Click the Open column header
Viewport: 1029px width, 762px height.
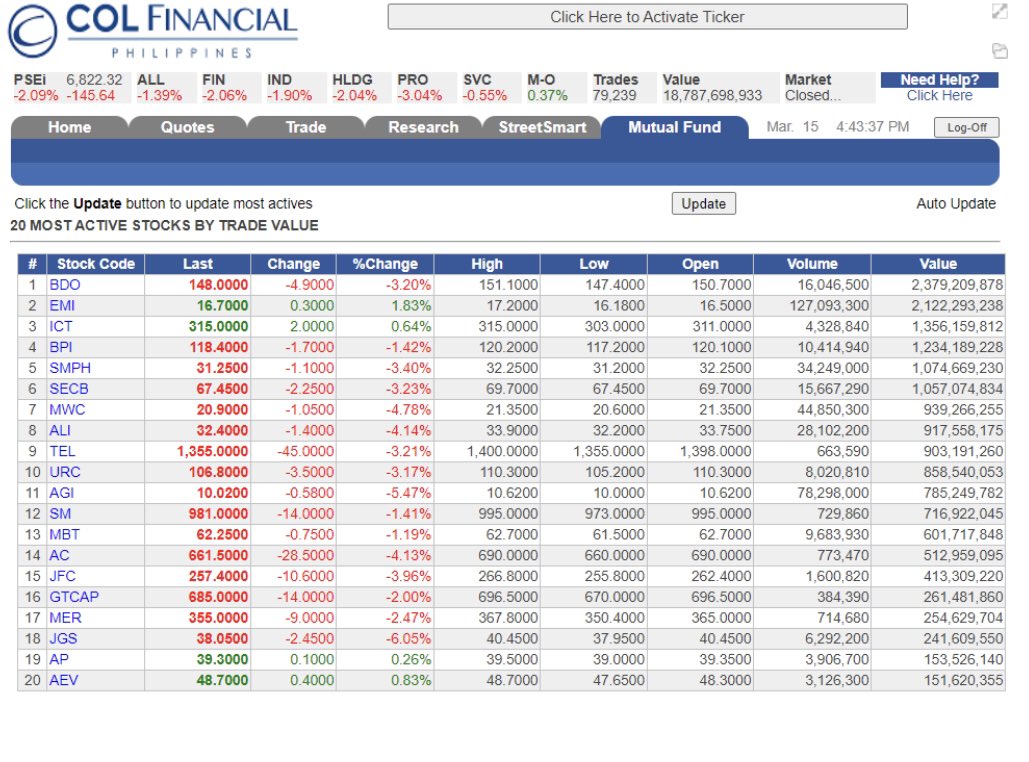(700, 264)
